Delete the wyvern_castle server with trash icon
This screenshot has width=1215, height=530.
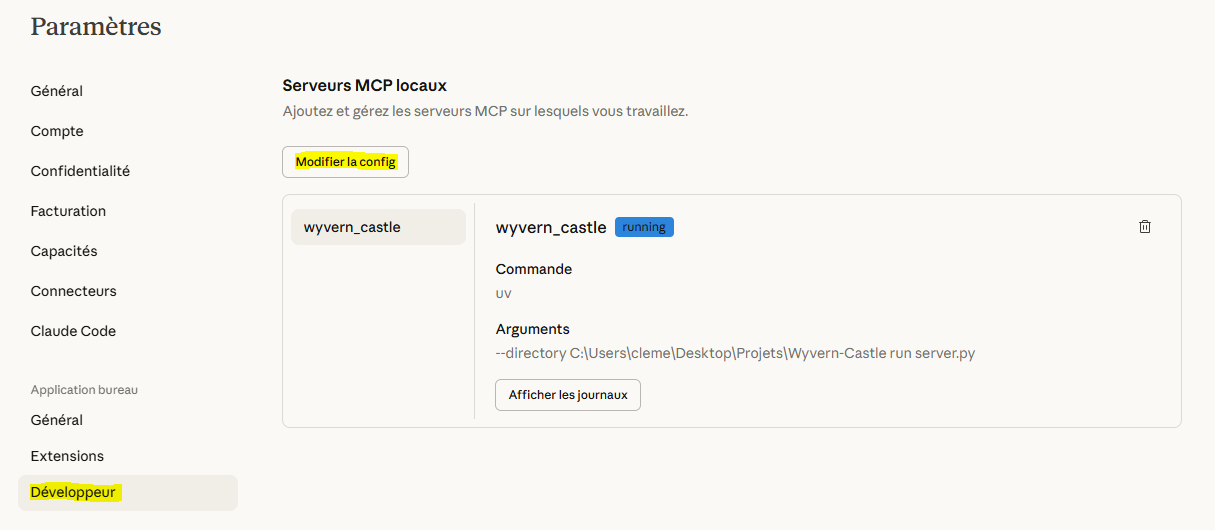(1145, 227)
